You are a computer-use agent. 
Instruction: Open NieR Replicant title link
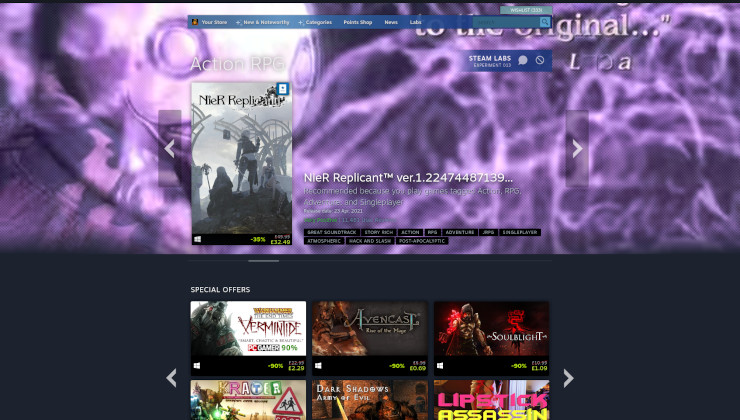408,177
